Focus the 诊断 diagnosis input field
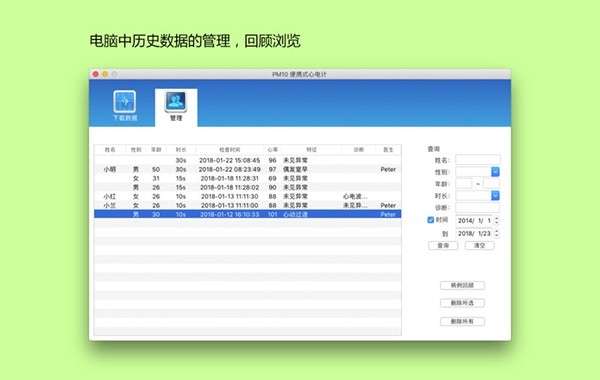600x380 pixels. pos(478,207)
